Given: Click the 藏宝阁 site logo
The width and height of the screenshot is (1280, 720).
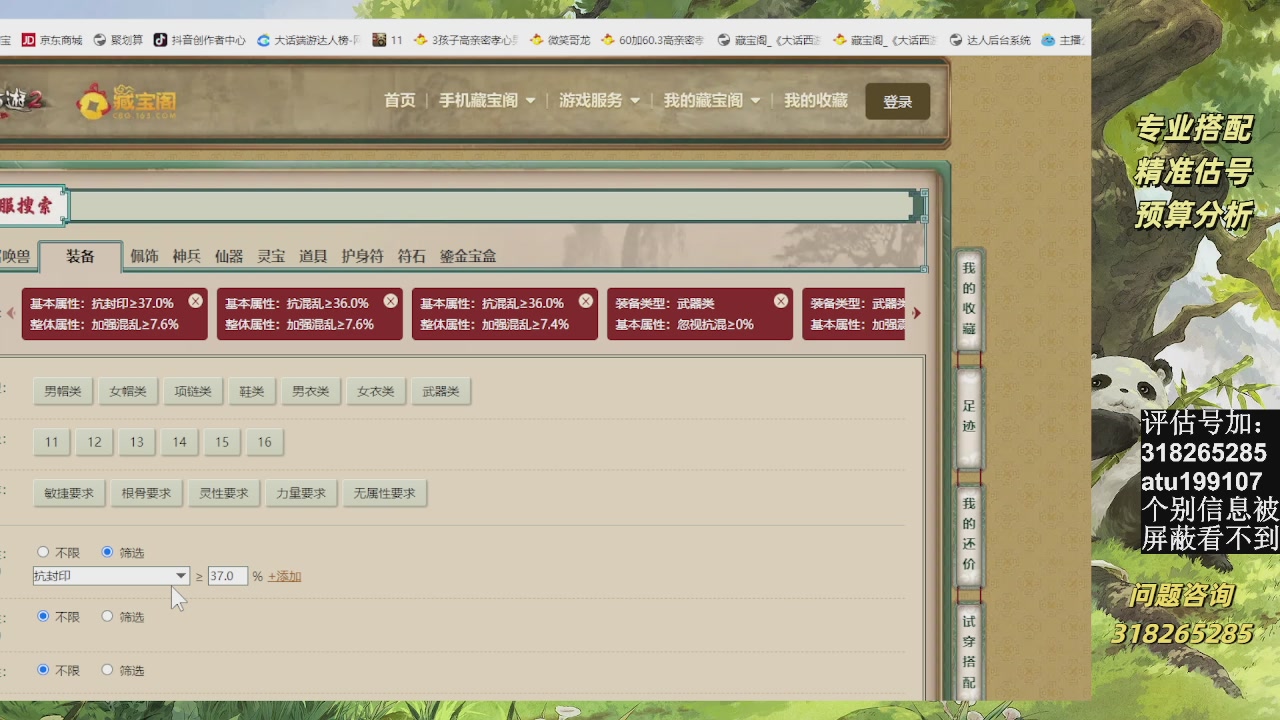Looking at the screenshot, I should click(127, 102).
